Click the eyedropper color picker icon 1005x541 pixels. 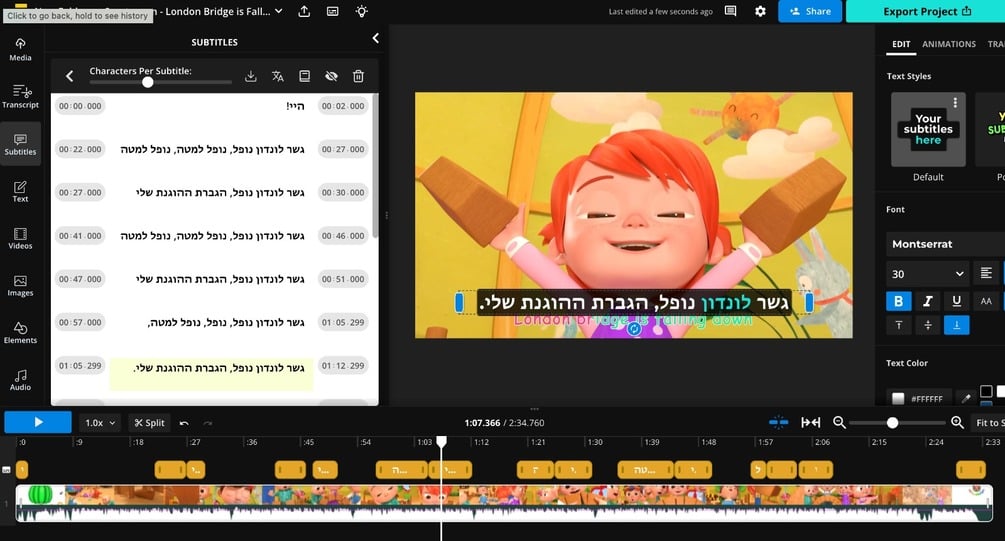coord(965,398)
